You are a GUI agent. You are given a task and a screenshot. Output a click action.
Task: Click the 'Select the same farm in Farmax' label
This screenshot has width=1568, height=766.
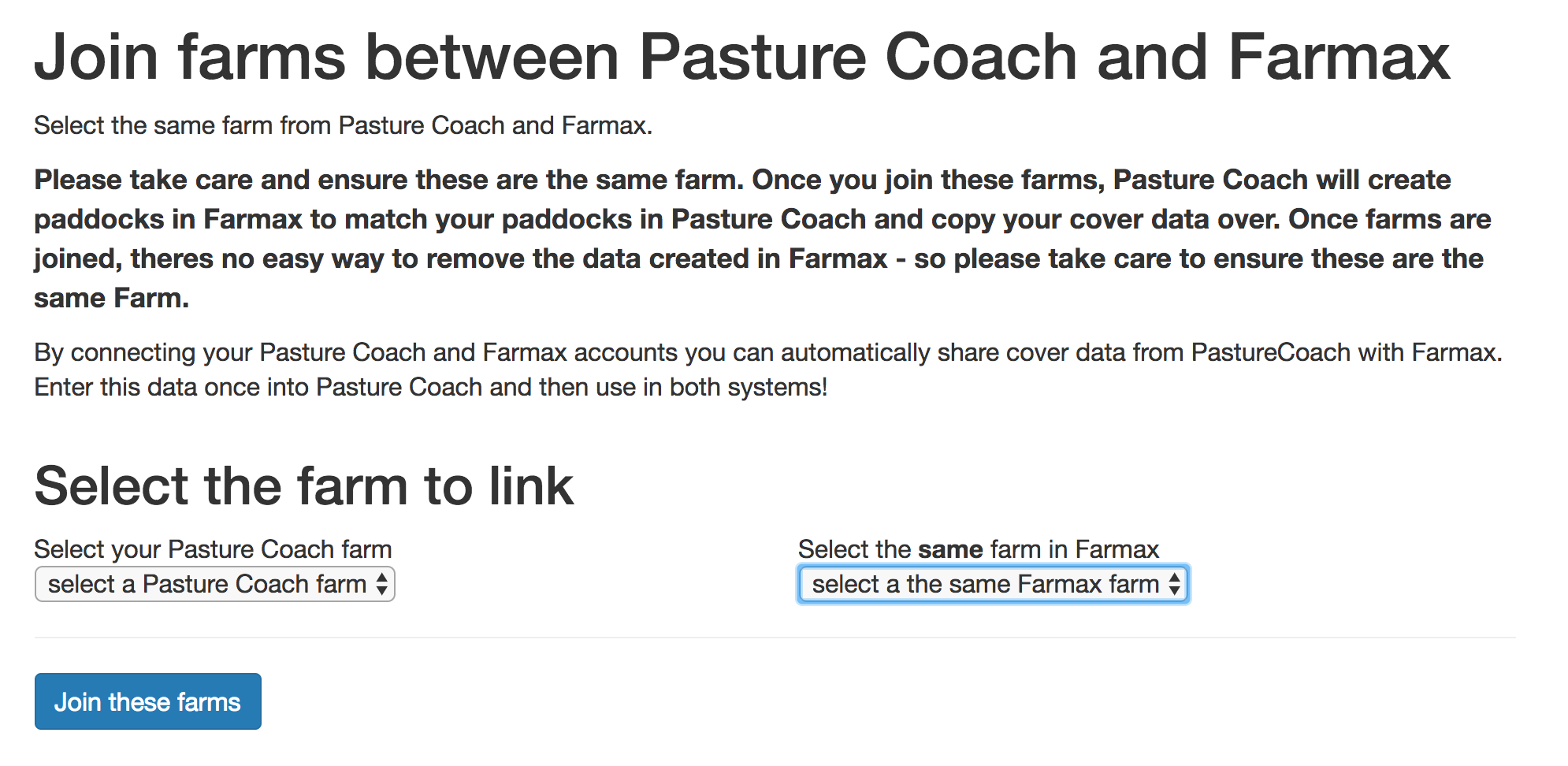point(978,549)
